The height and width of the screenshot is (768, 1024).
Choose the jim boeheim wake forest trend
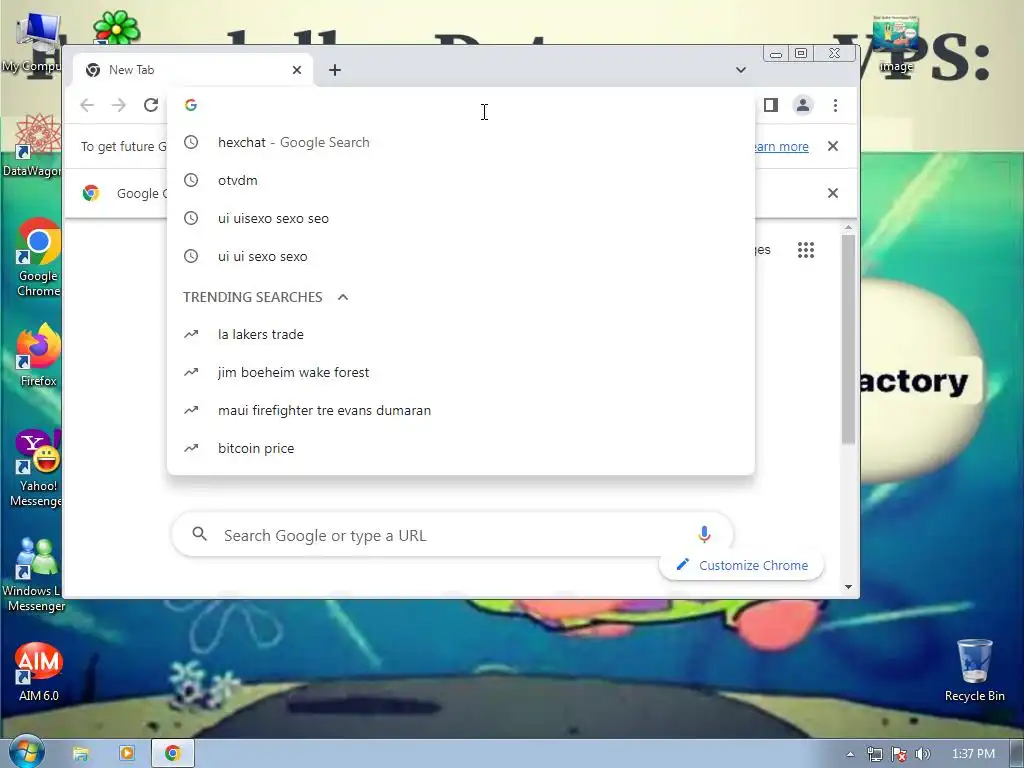(461, 372)
